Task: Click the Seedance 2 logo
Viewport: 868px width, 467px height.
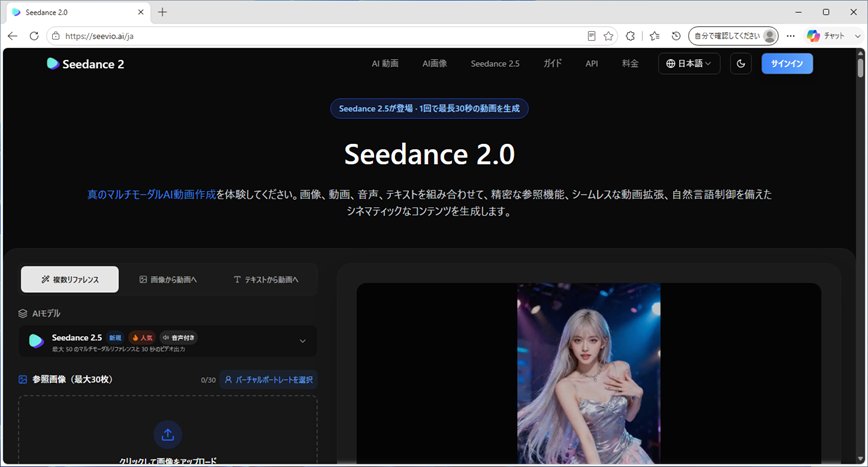Action: tap(85, 64)
